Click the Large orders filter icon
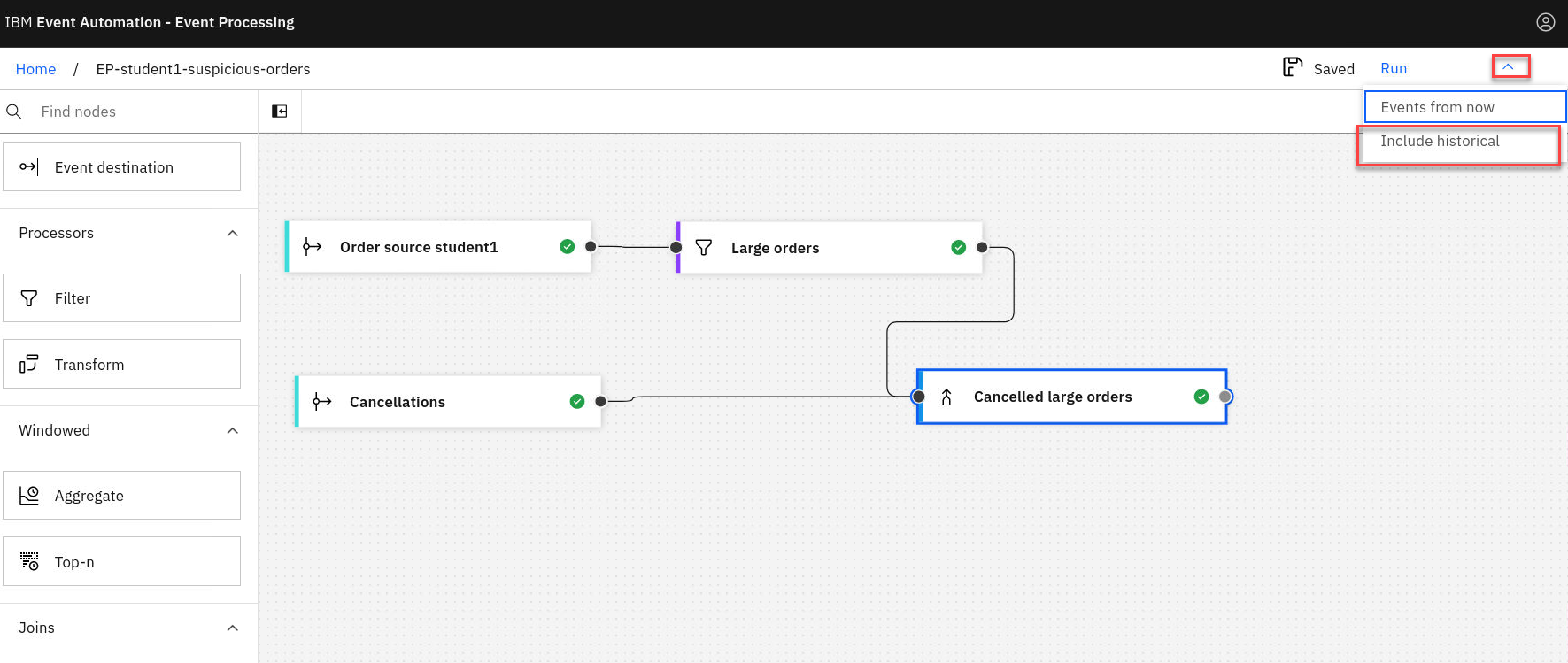 tap(704, 248)
